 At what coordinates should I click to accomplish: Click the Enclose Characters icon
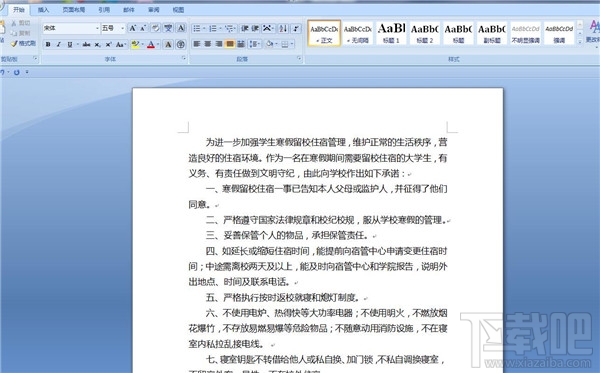click(181, 44)
